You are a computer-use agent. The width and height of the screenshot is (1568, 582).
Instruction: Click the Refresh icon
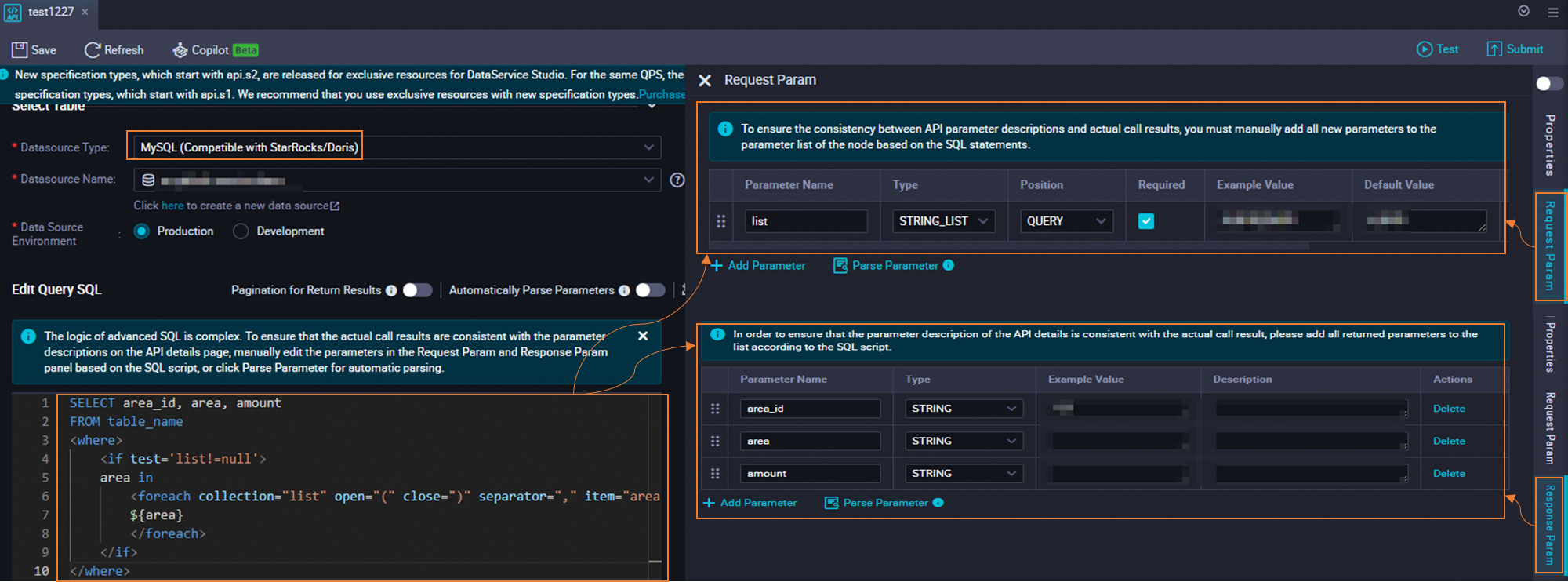[x=93, y=50]
